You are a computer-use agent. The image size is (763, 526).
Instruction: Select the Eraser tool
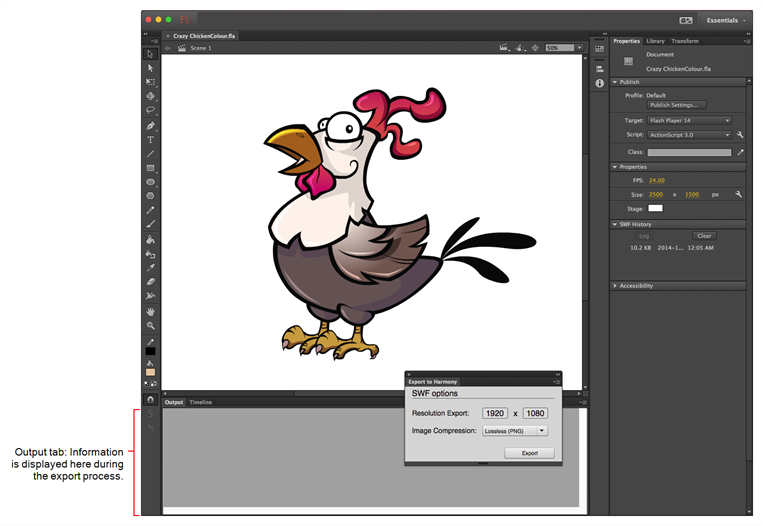[x=151, y=283]
